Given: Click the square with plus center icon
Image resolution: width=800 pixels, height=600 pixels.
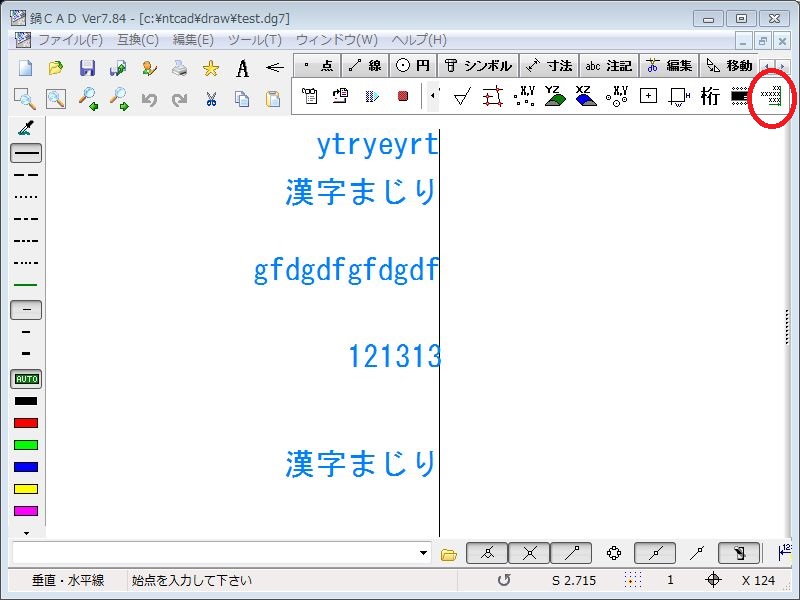Looking at the screenshot, I should tap(648, 95).
